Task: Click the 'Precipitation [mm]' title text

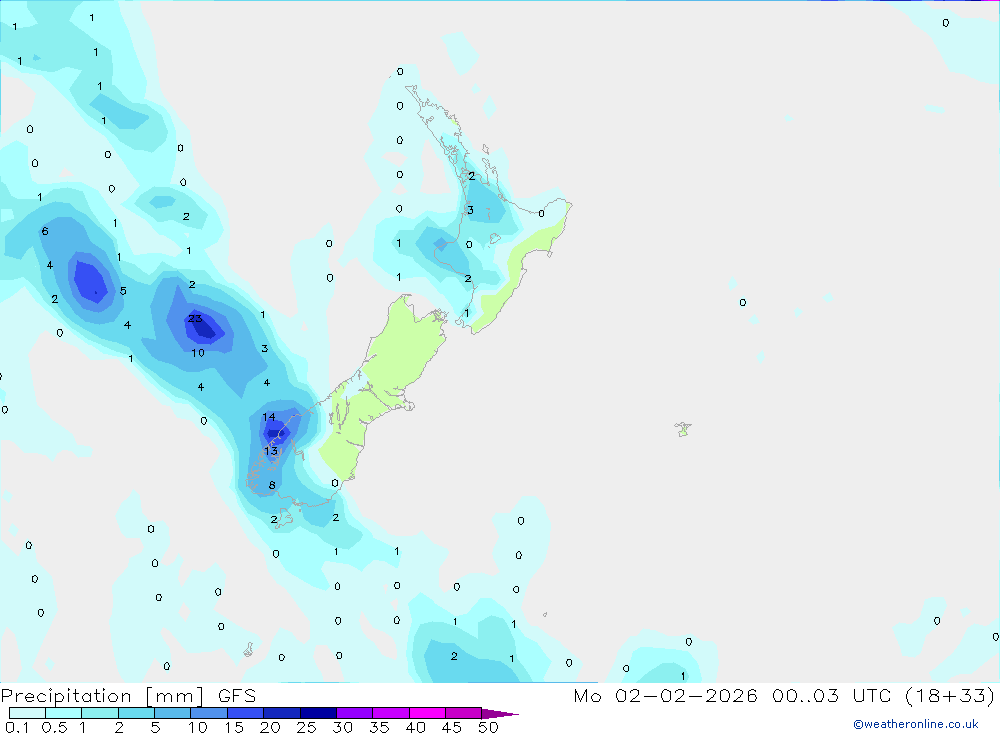Action: 103,696
